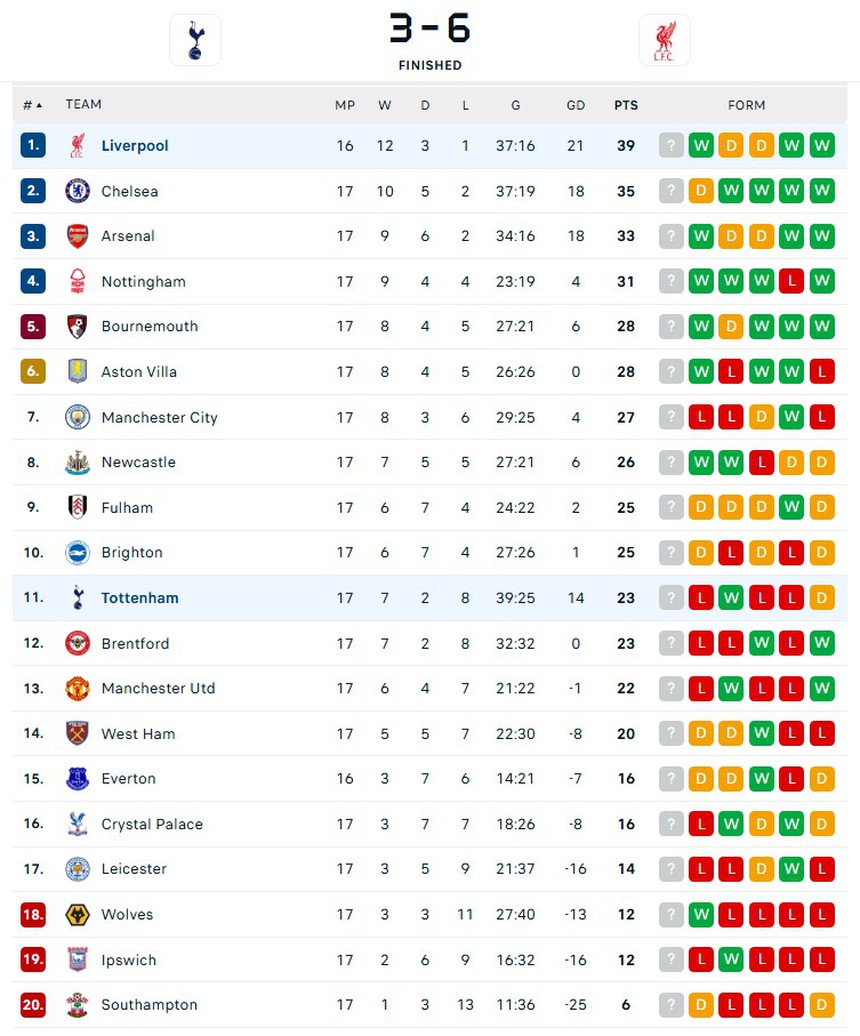Screen dimensions: 860x1036
Task: Open Manchester City via its club badge
Action: pyautogui.click(x=78, y=417)
